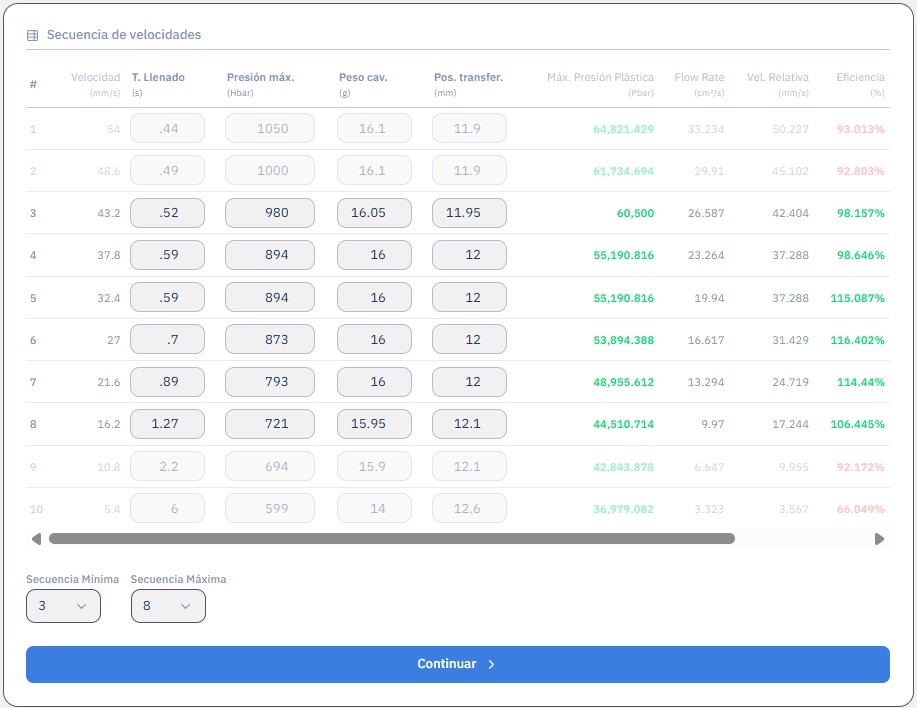Image resolution: width=917 pixels, height=708 pixels.
Task: Click the horizontal scrollbar thumb
Action: click(x=392, y=538)
